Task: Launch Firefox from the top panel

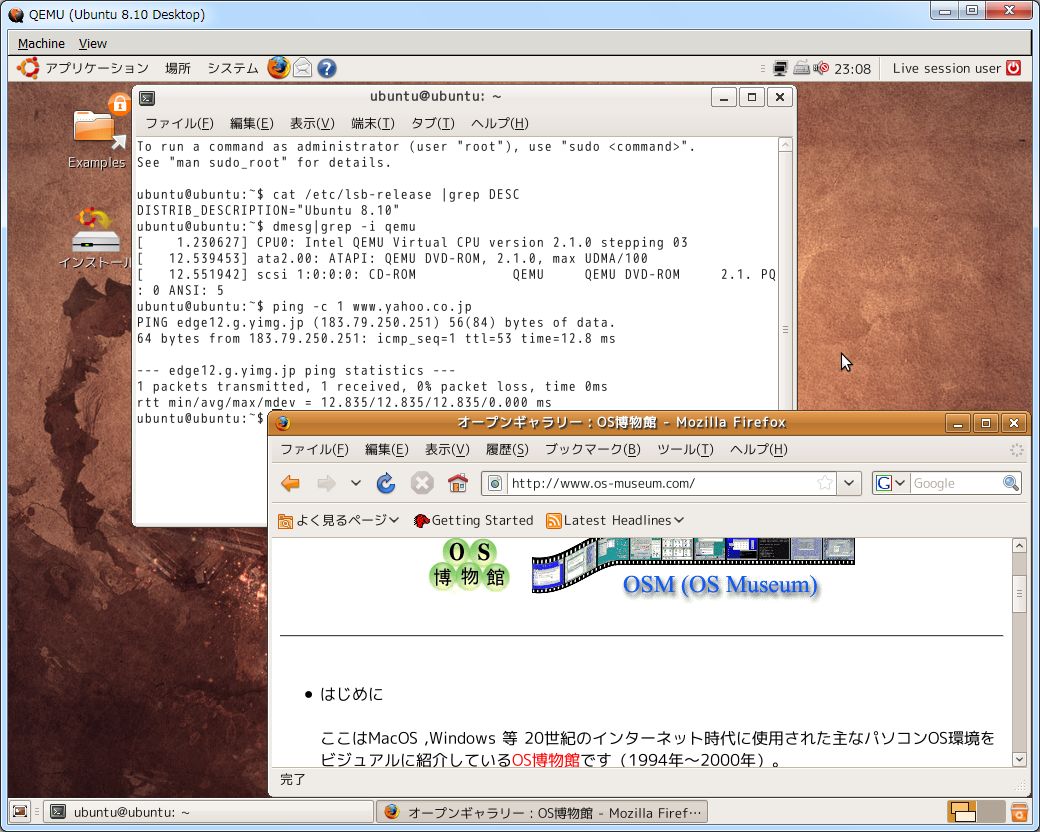Action: pyautogui.click(x=279, y=68)
